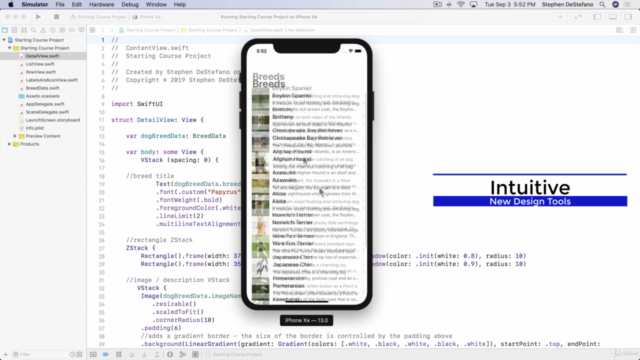Expand the Preview Content folder
Image resolution: width=640 pixels, height=360 pixels.
click(15, 136)
